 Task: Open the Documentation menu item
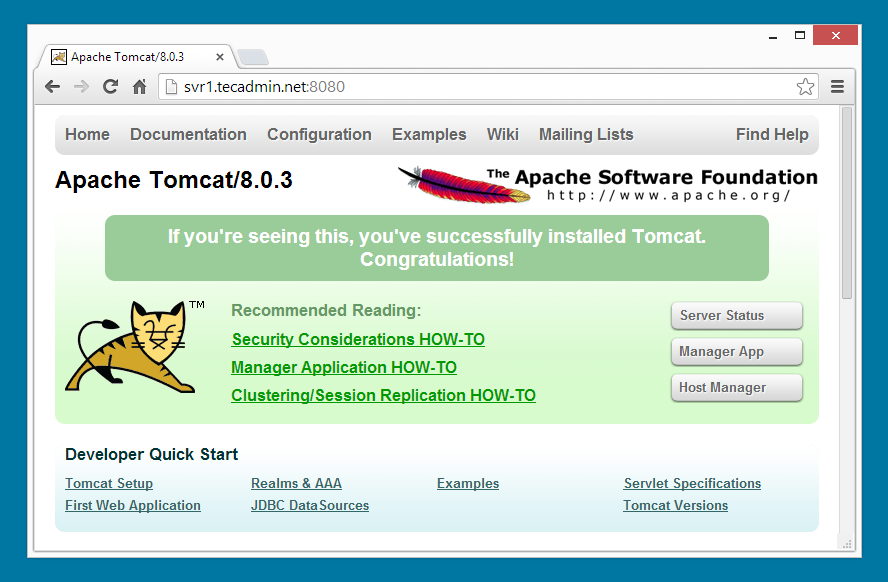coord(188,134)
